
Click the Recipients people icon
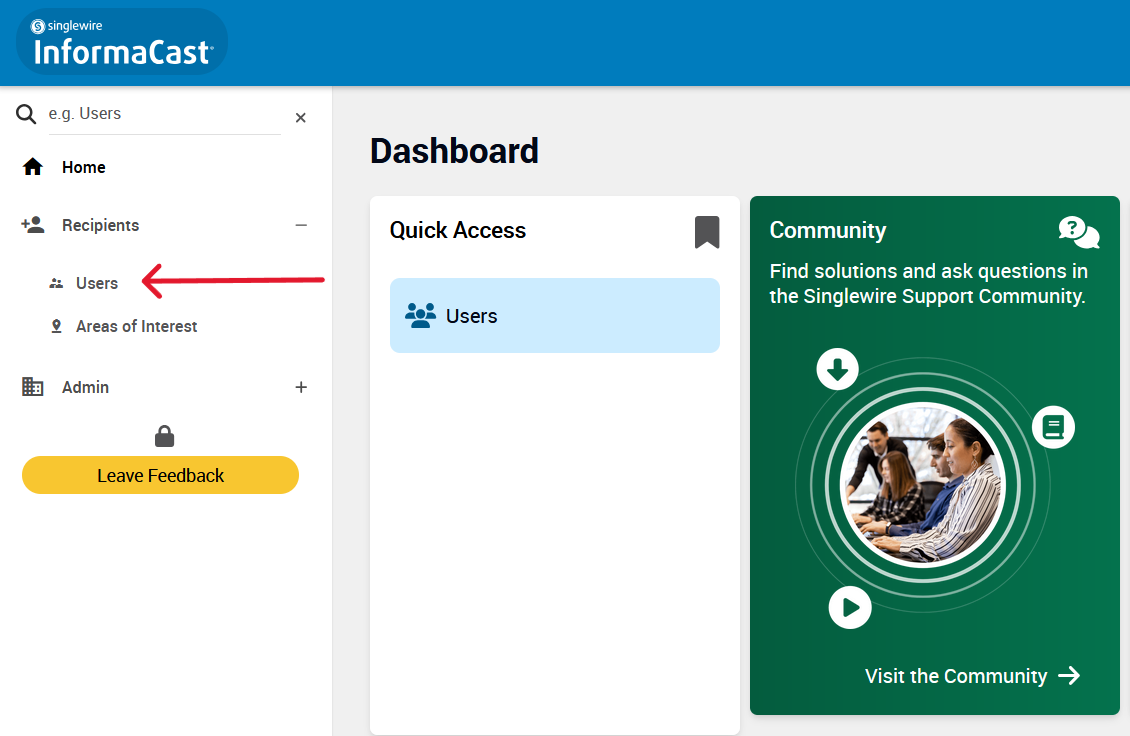click(32, 224)
